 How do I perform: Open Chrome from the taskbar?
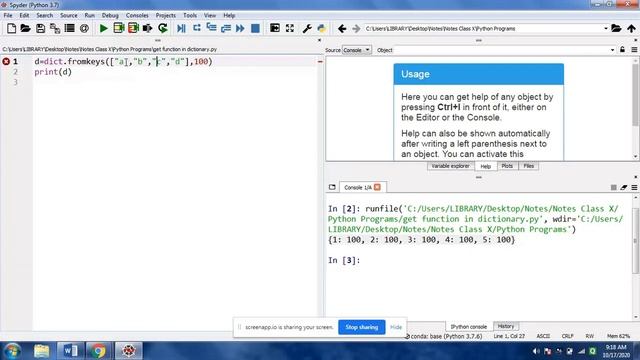(98, 351)
